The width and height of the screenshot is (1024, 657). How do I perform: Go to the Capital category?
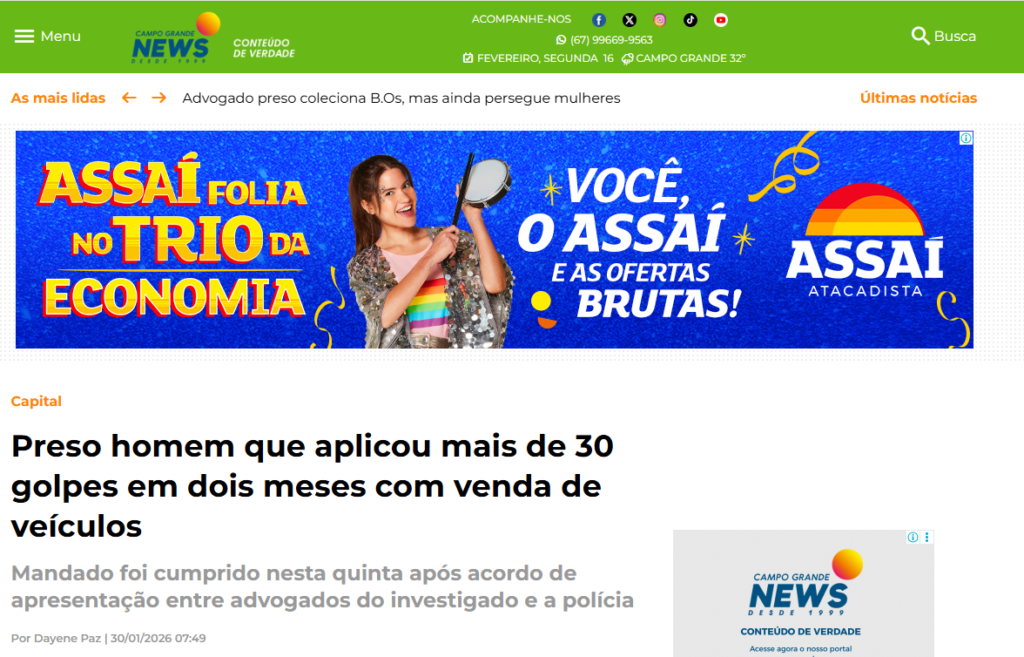(37, 401)
